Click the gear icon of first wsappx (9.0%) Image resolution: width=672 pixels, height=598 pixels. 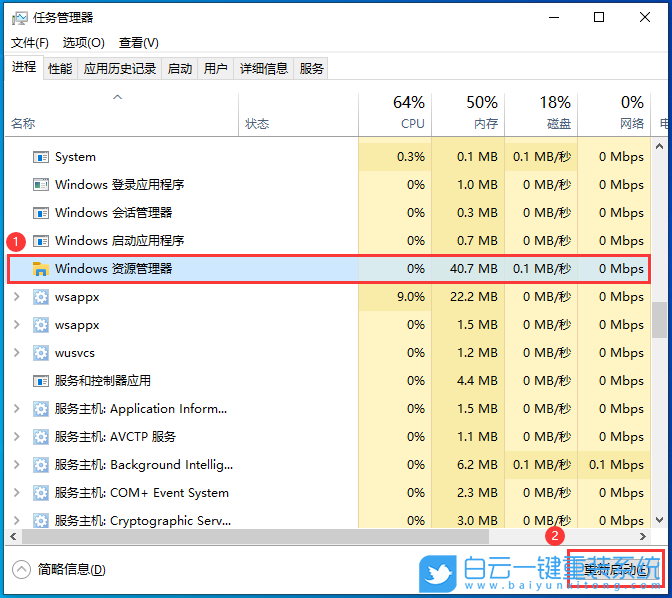[x=41, y=297]
